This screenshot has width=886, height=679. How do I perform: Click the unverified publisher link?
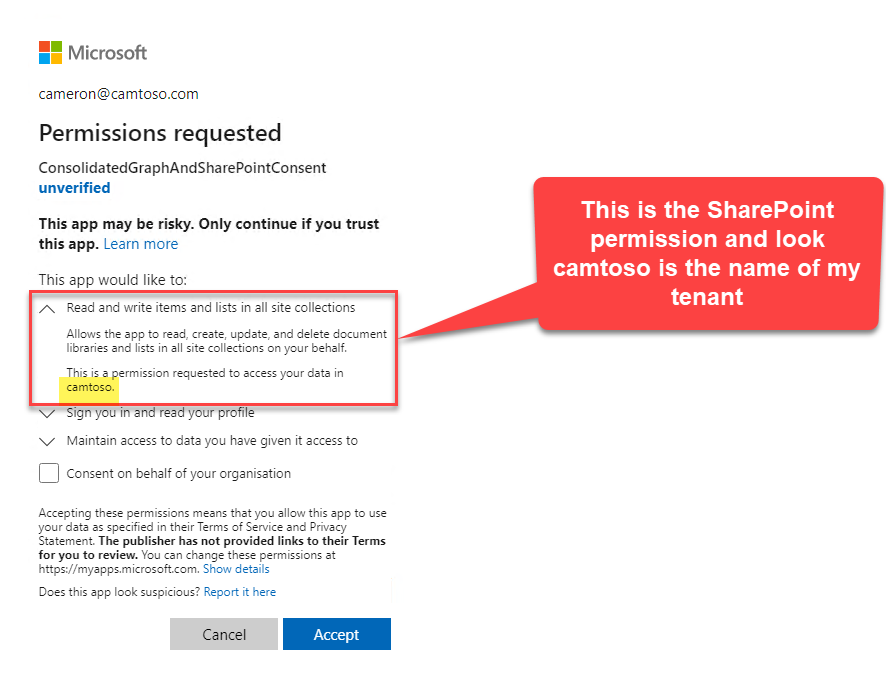tap(74, 188)
